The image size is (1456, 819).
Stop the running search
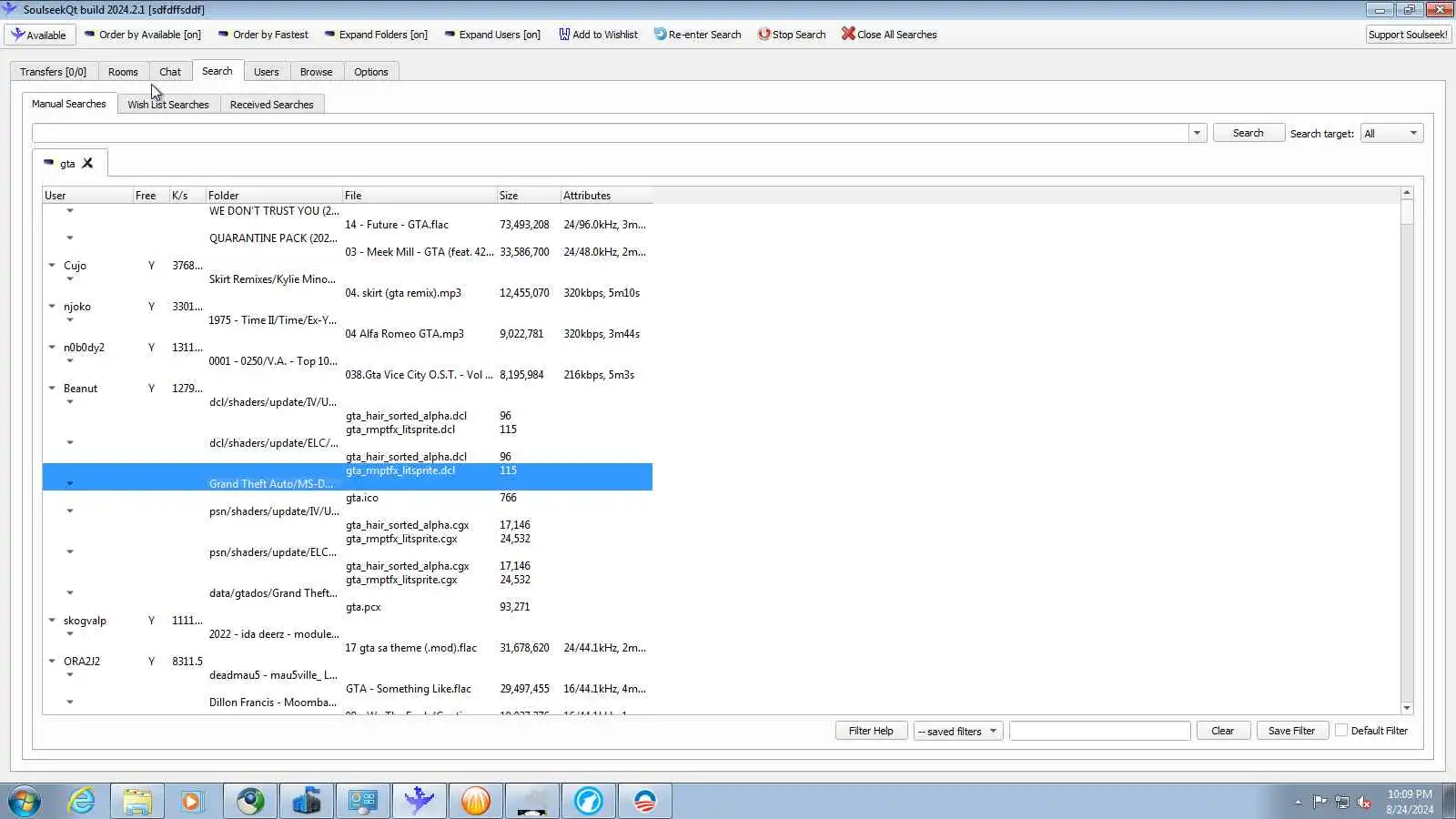tap(792, 35)
